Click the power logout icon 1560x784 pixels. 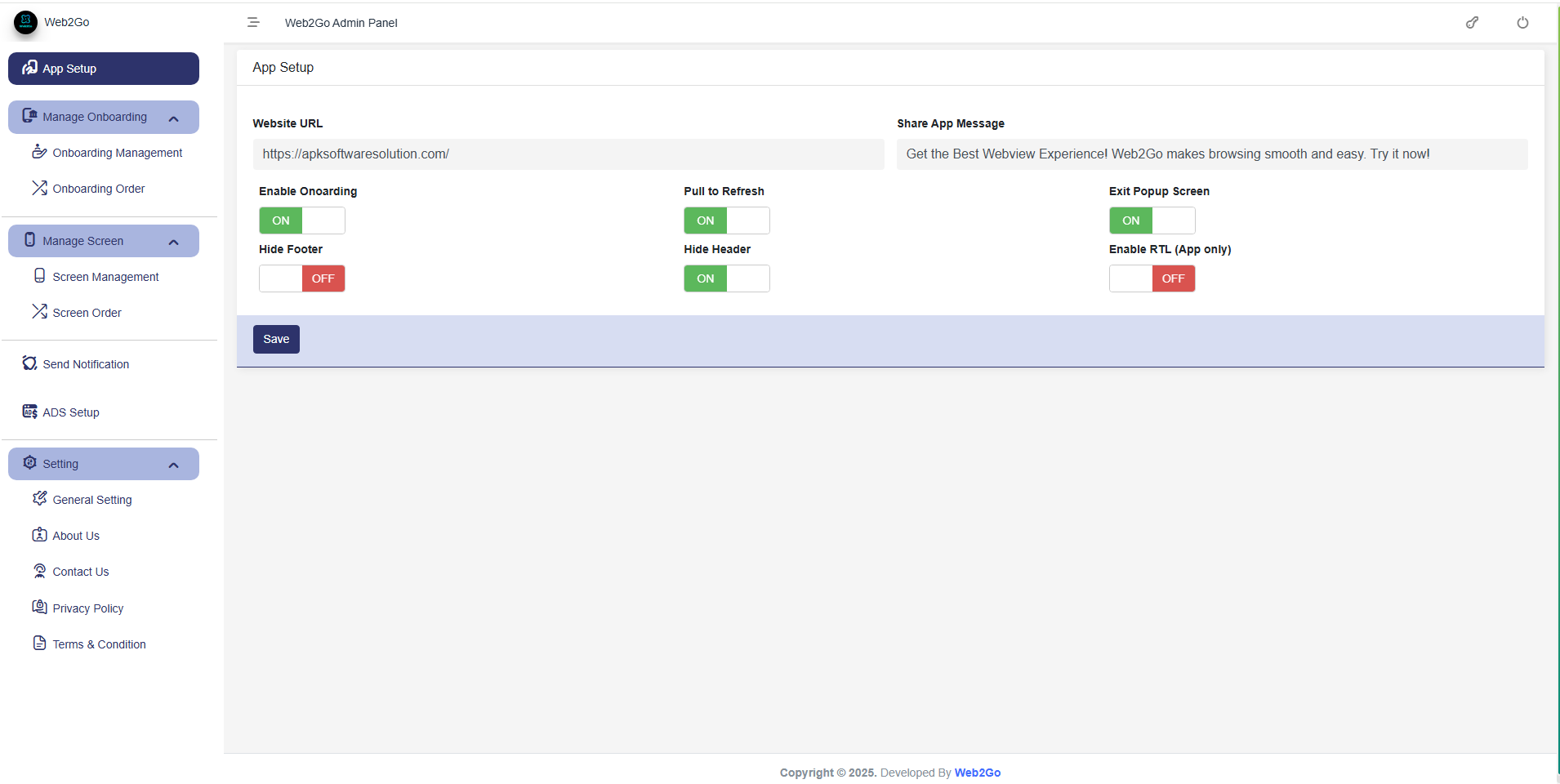(1522, 23)
